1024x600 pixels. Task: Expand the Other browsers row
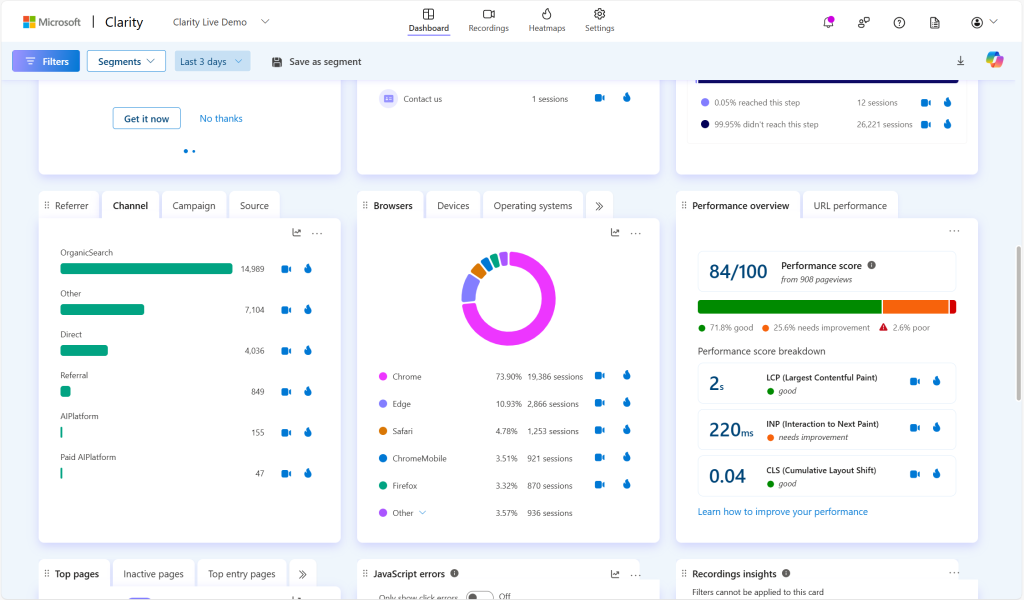point(422,513)
